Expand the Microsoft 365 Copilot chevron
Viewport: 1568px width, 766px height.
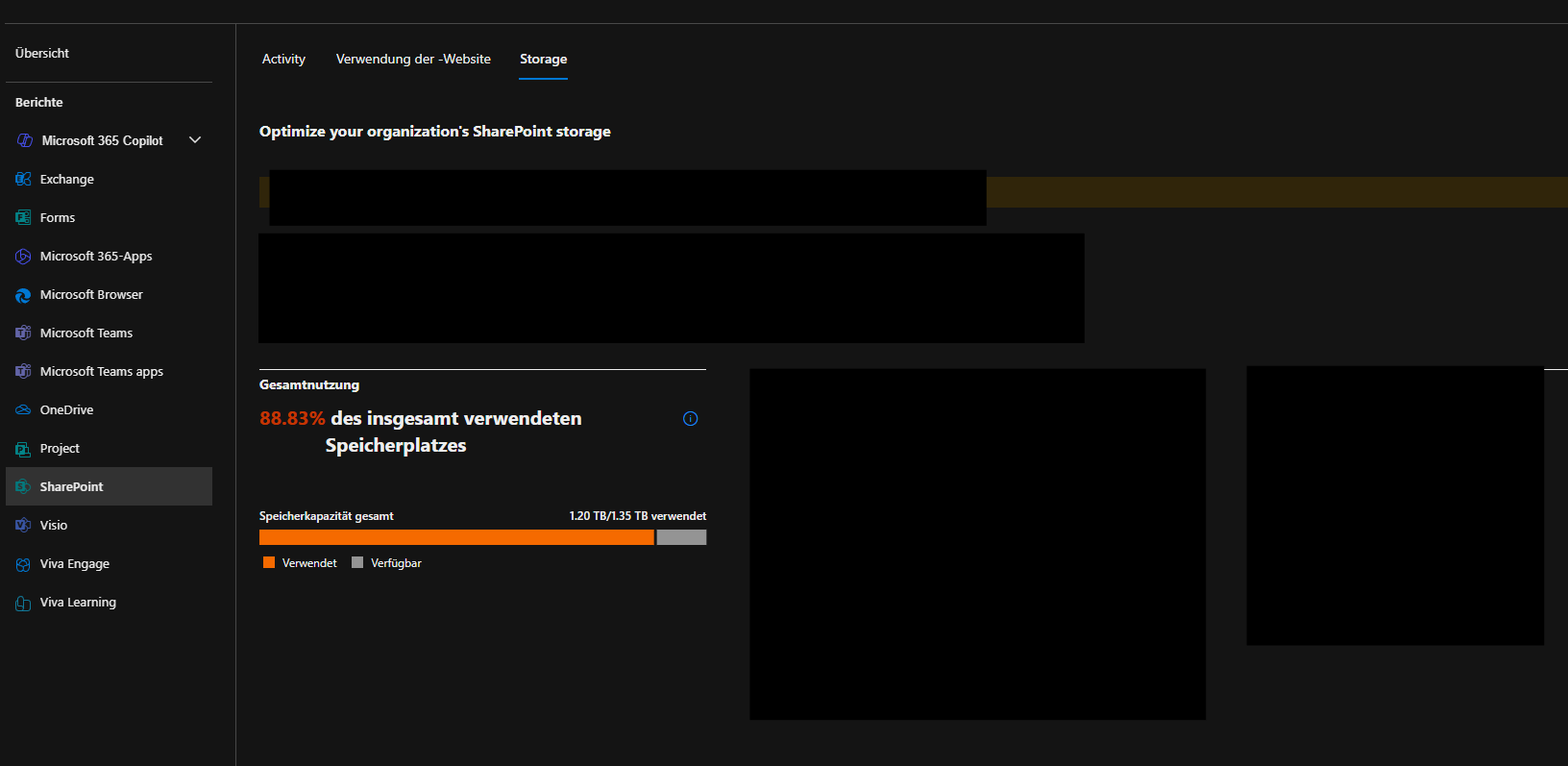pyautogui.click(x=195, y=140)
